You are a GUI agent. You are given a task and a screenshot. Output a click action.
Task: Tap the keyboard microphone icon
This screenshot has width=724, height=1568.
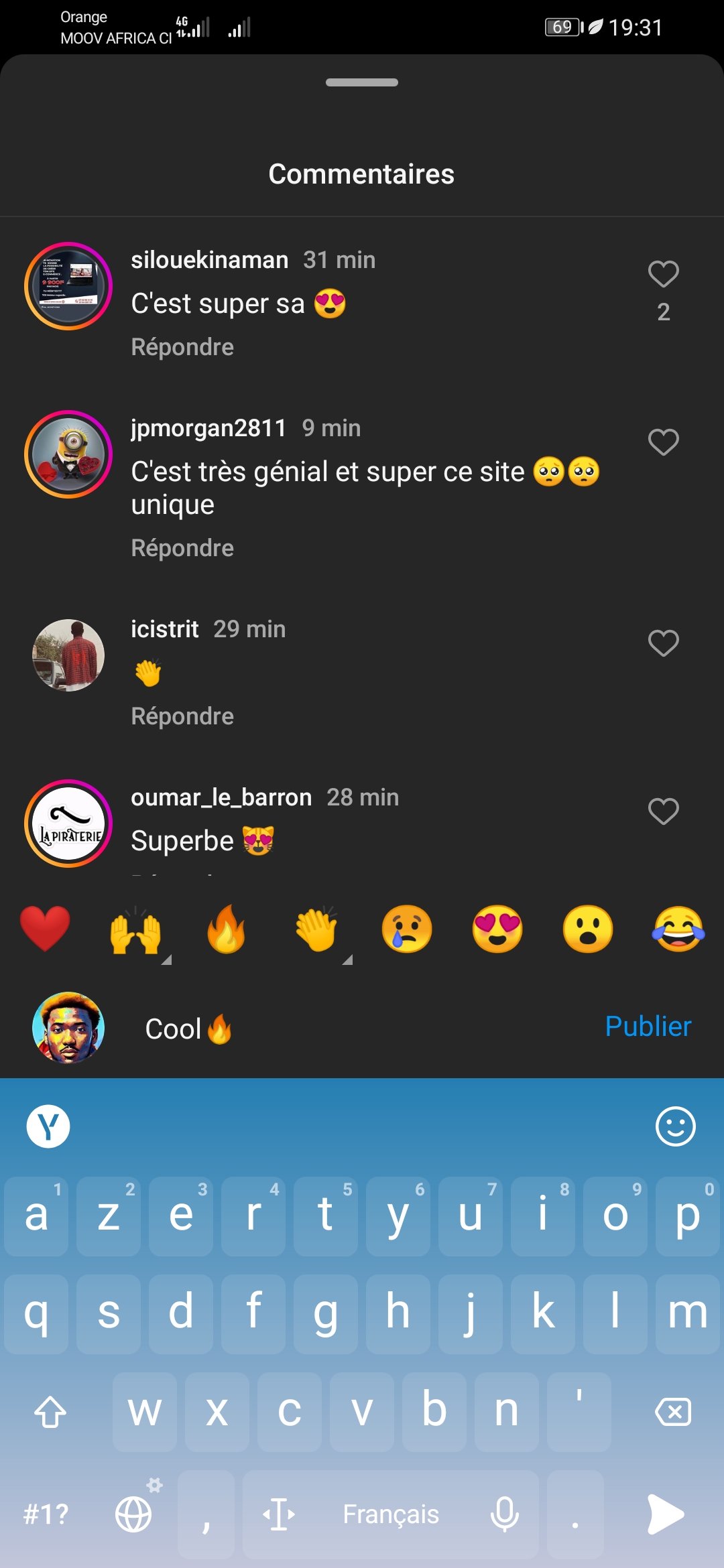coord(504,1514)
